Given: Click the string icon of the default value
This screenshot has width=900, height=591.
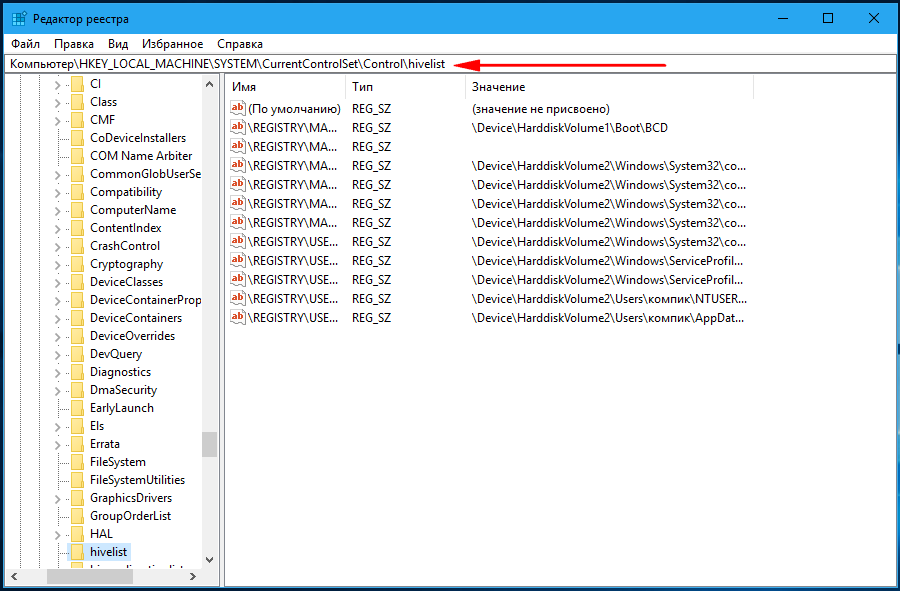Looking at the screenshot, I should [x=238, y=108].
